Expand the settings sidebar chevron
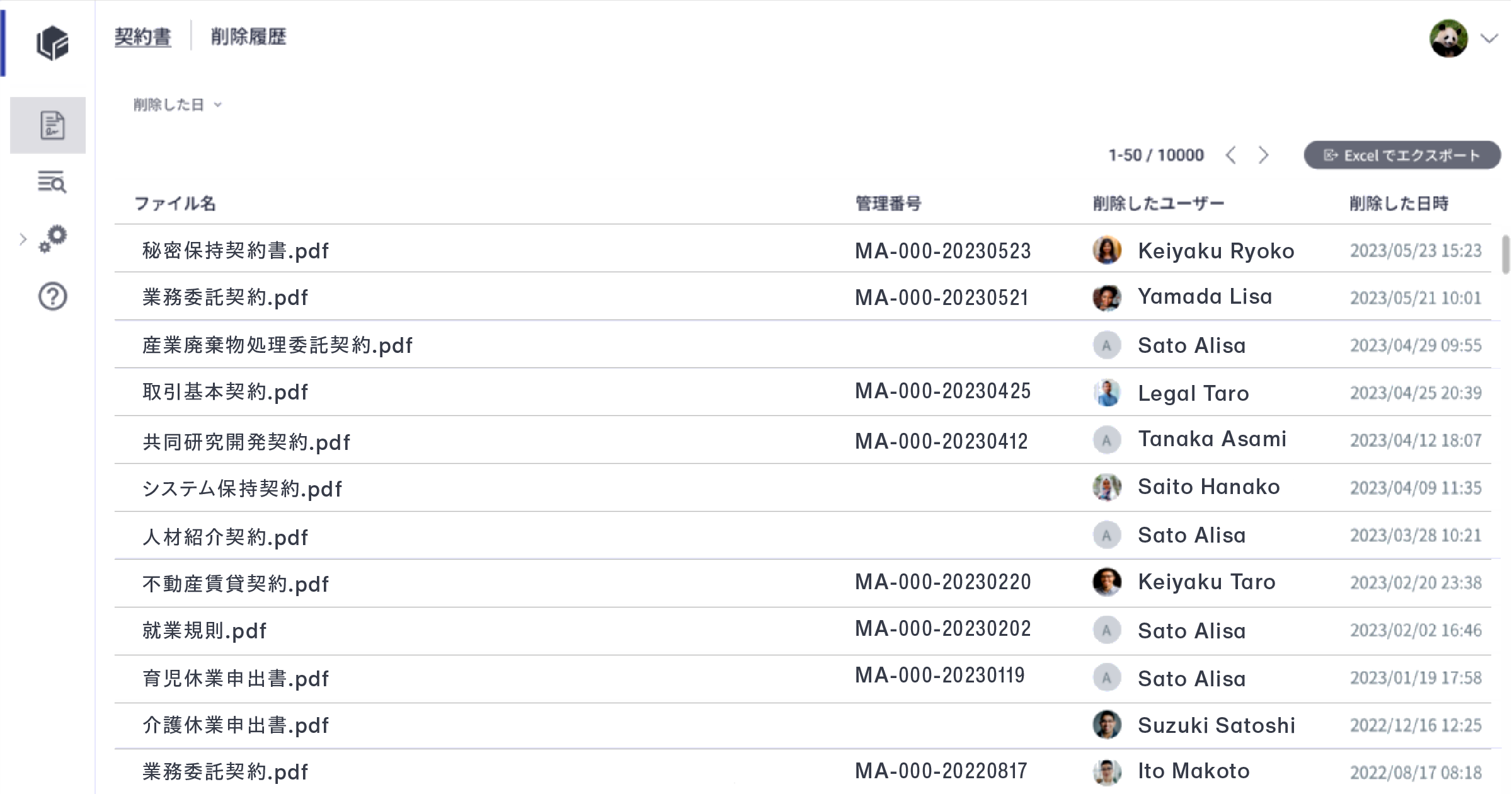Image resolution: width=1512 pixels, height=794 pixels. pos(23,239)
